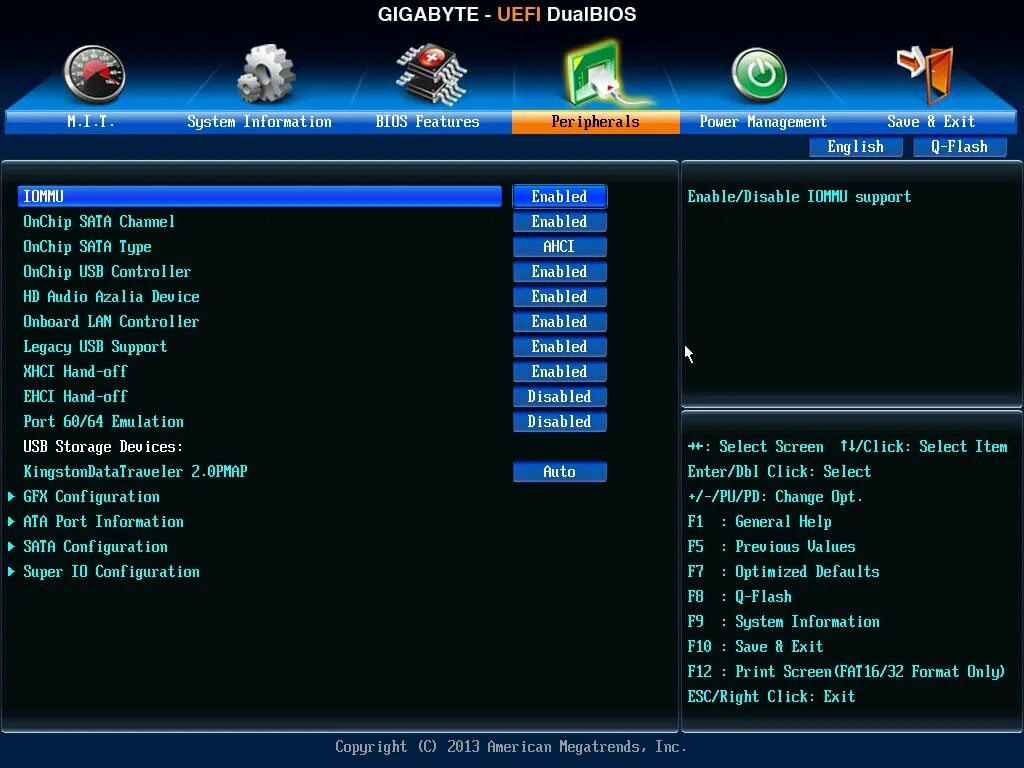Toggle EHCI Hand-off Disabled value
1024x768 pixels.
(560, 396)
